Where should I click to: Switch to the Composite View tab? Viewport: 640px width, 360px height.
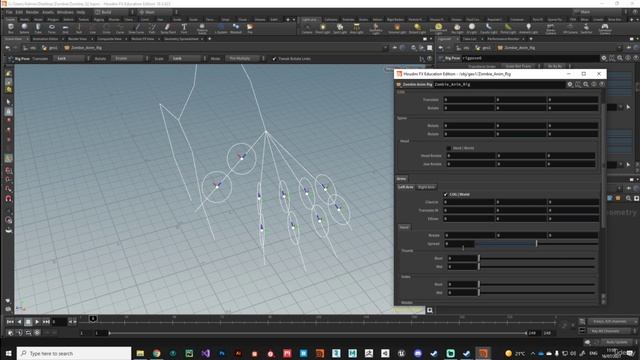coord(109,39)
